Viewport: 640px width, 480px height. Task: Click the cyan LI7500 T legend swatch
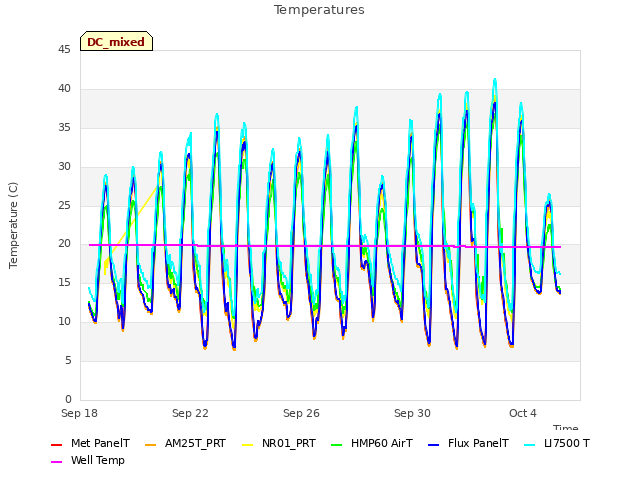pos(529,444)
